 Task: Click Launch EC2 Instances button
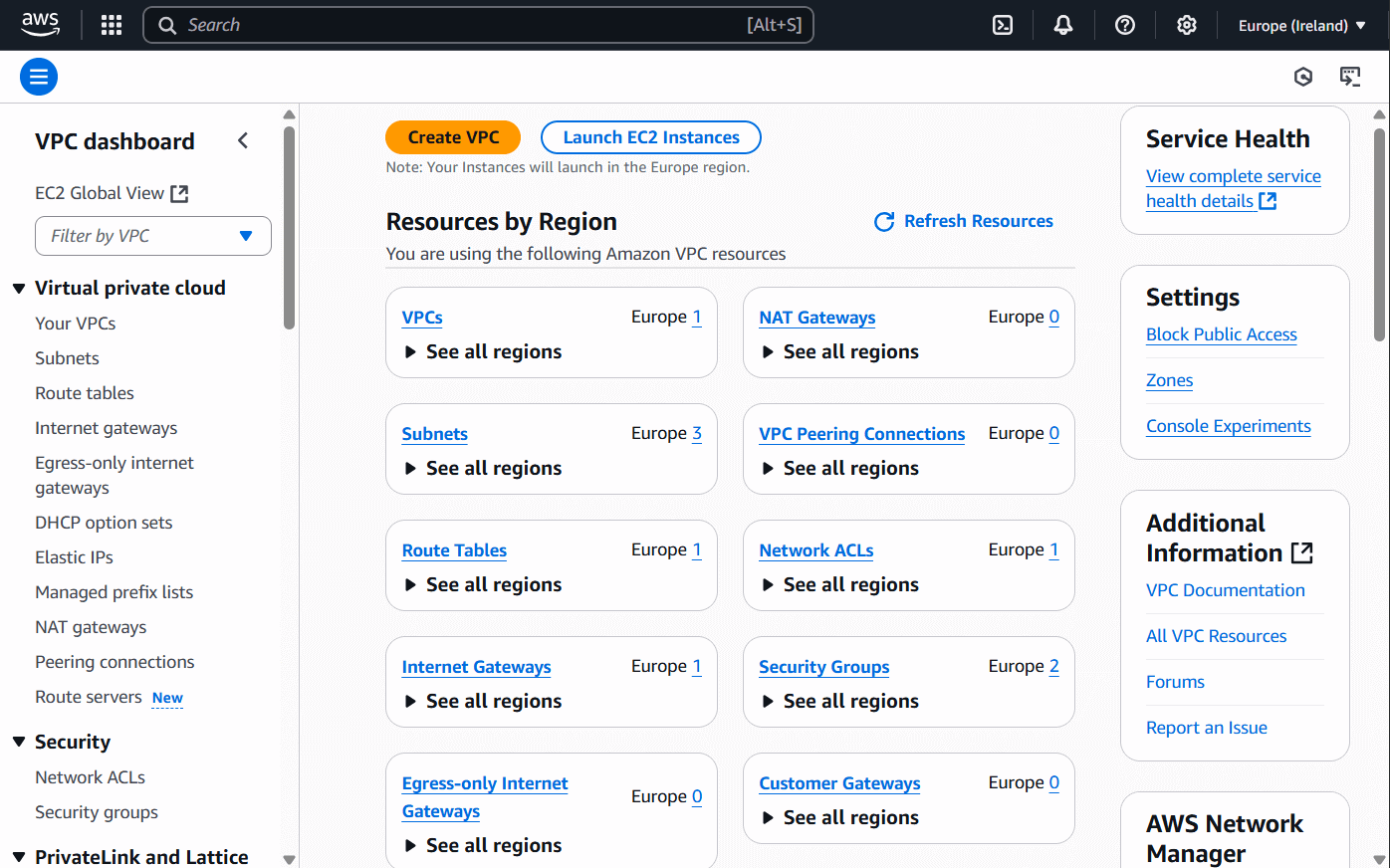651,137
